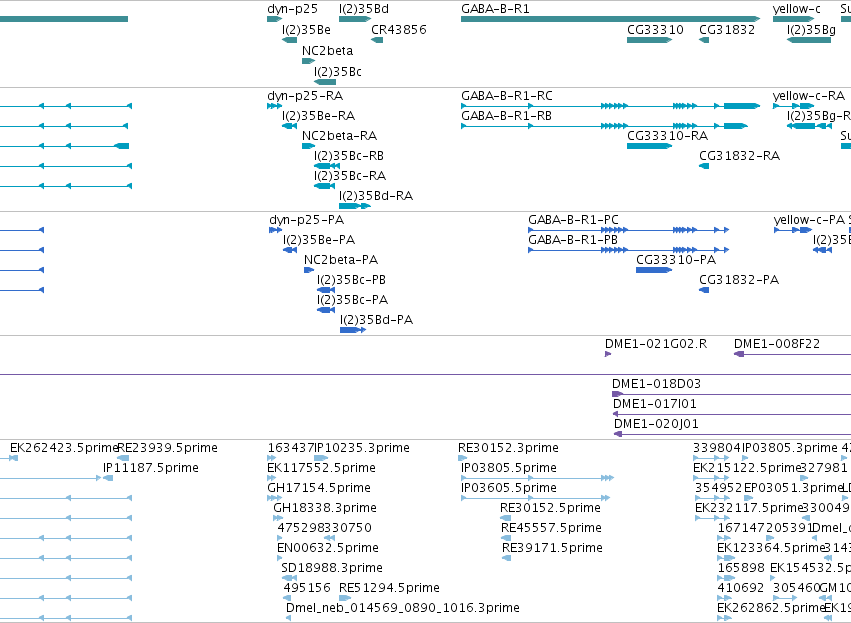Select NC2beta-RA transcript
This screenshot has height=623, width=851.
pos(308,146)
